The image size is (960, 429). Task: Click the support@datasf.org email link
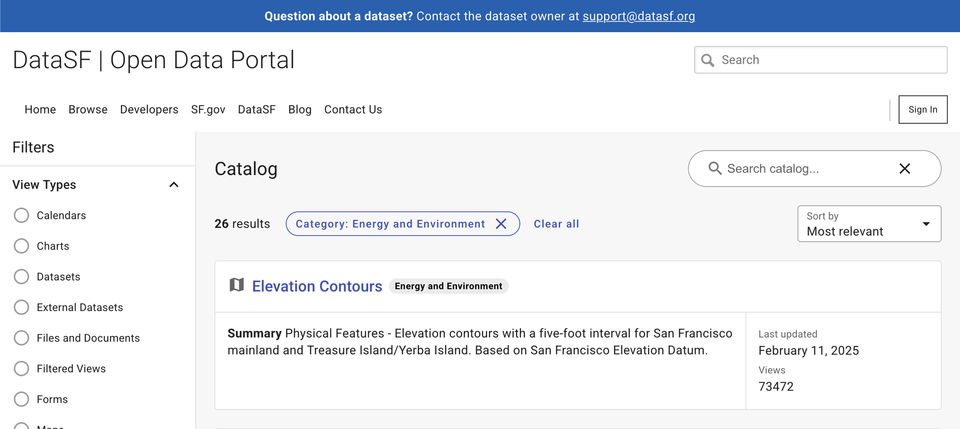[x=639, y=17]
